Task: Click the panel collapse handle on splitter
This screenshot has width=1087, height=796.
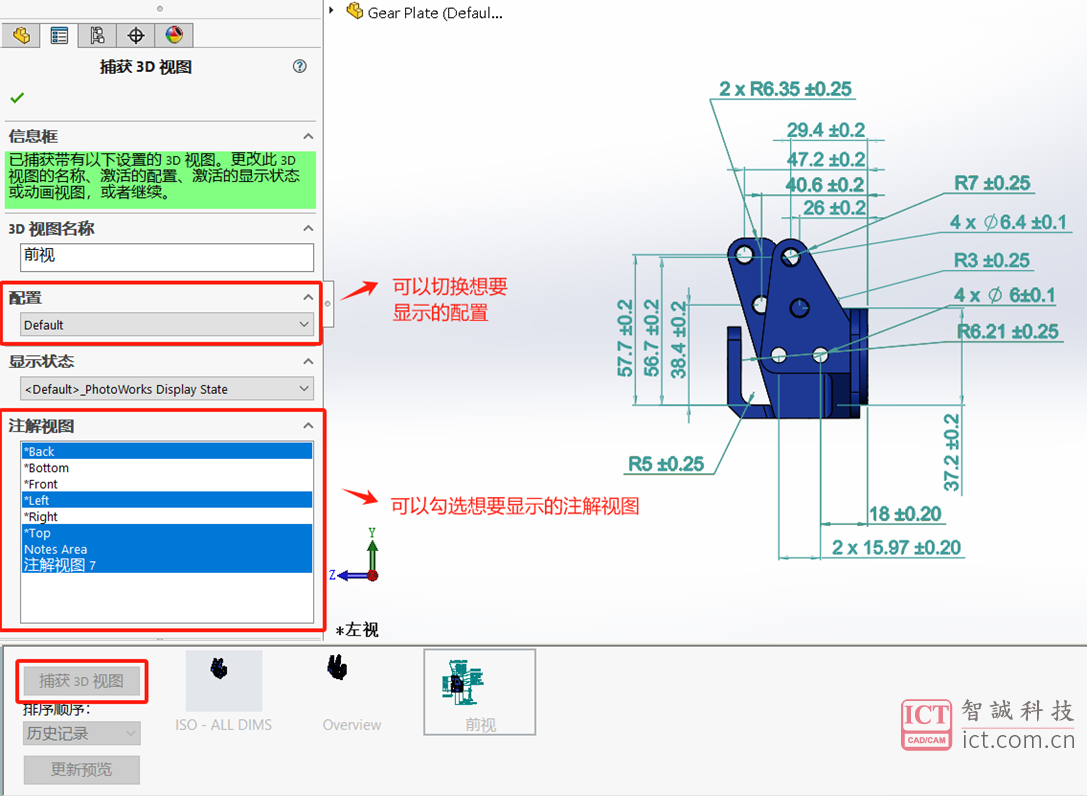Action: tap(328, 304)
